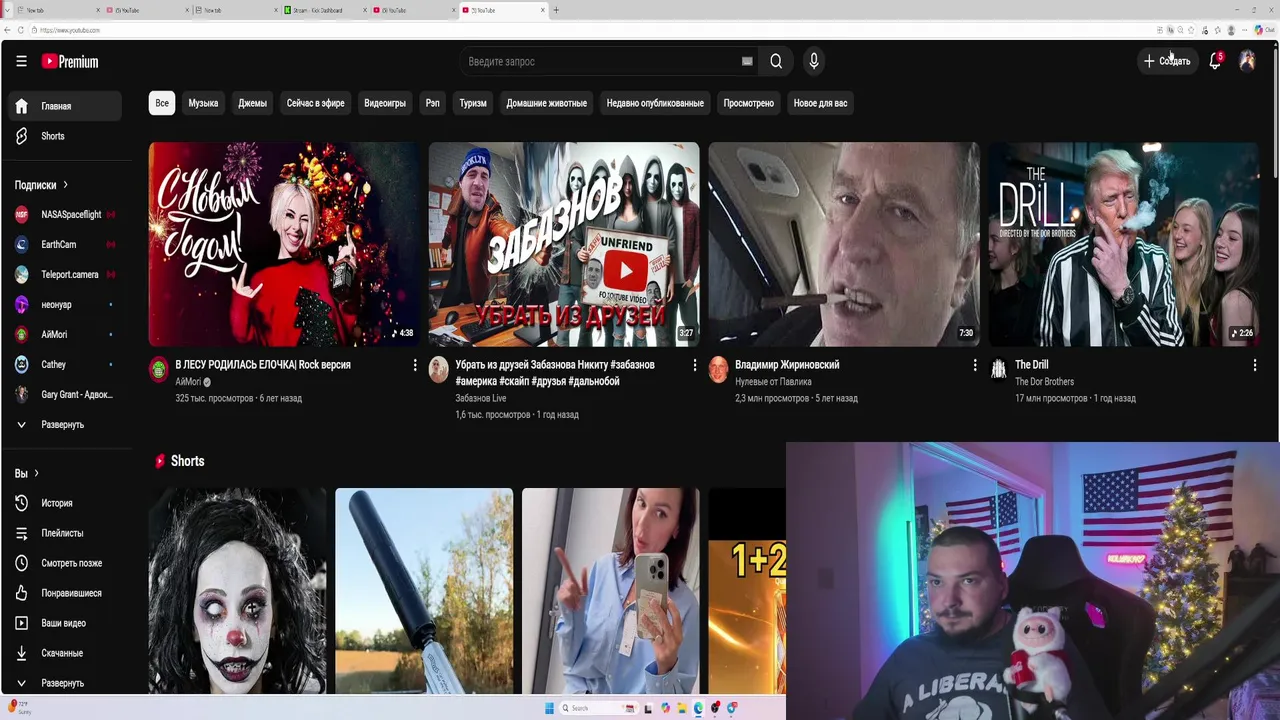Open the AiiMori channel in sidebar
Screen dimensions: 1280x720
(x=65, y=334)
